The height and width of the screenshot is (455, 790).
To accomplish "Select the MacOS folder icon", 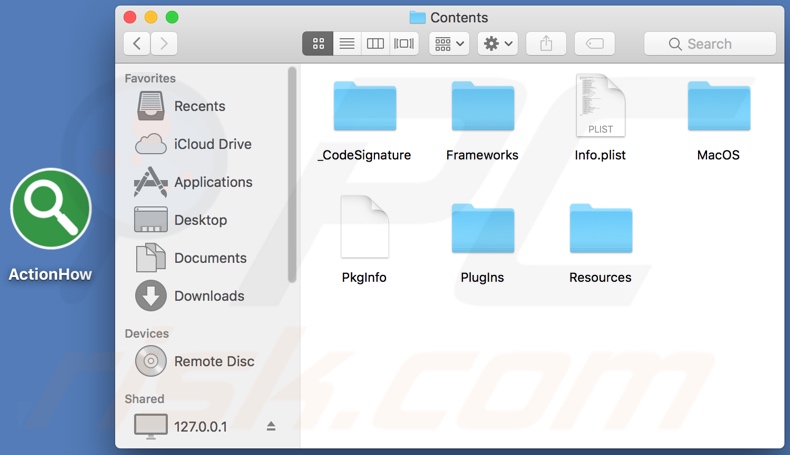I will (x=719, y=106).
